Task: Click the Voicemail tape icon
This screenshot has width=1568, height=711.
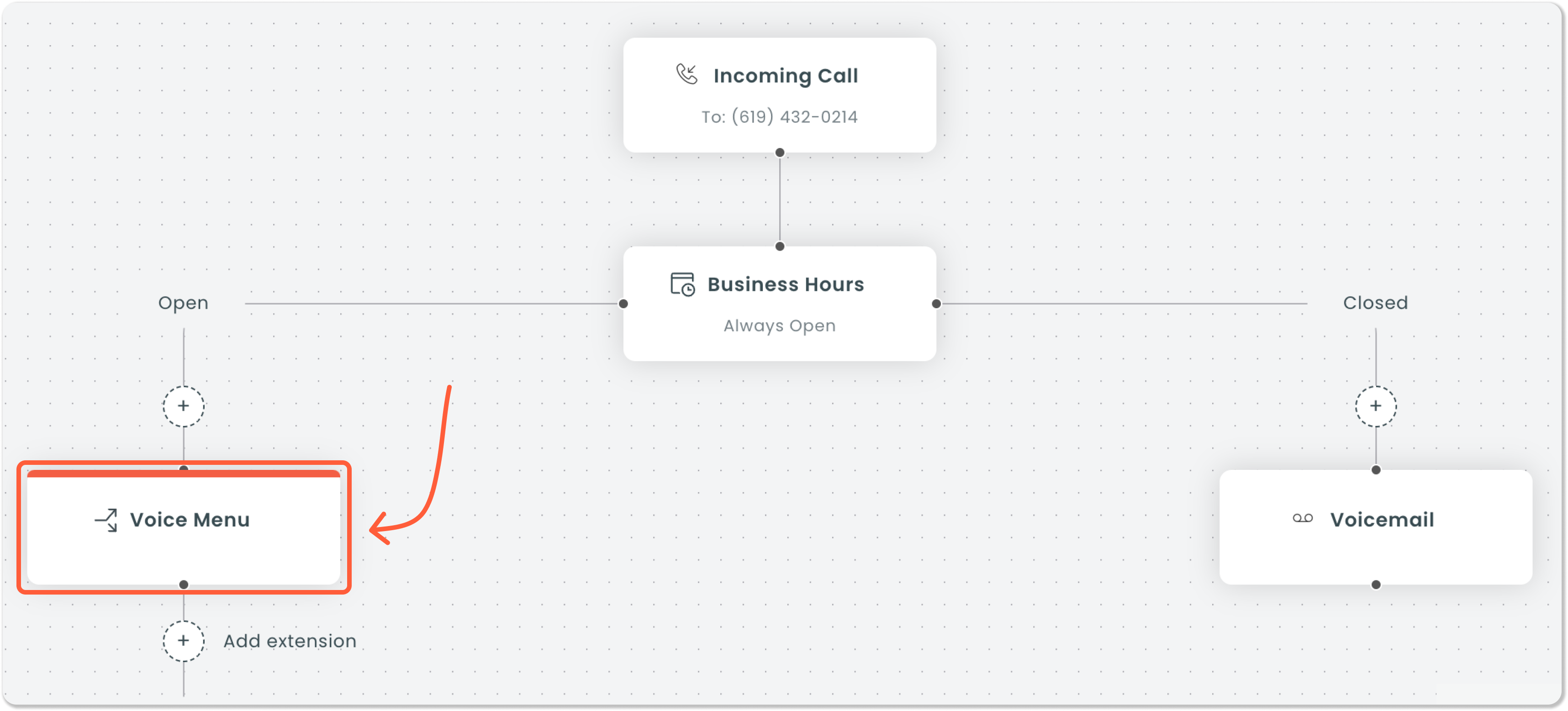Action: 1303,519
